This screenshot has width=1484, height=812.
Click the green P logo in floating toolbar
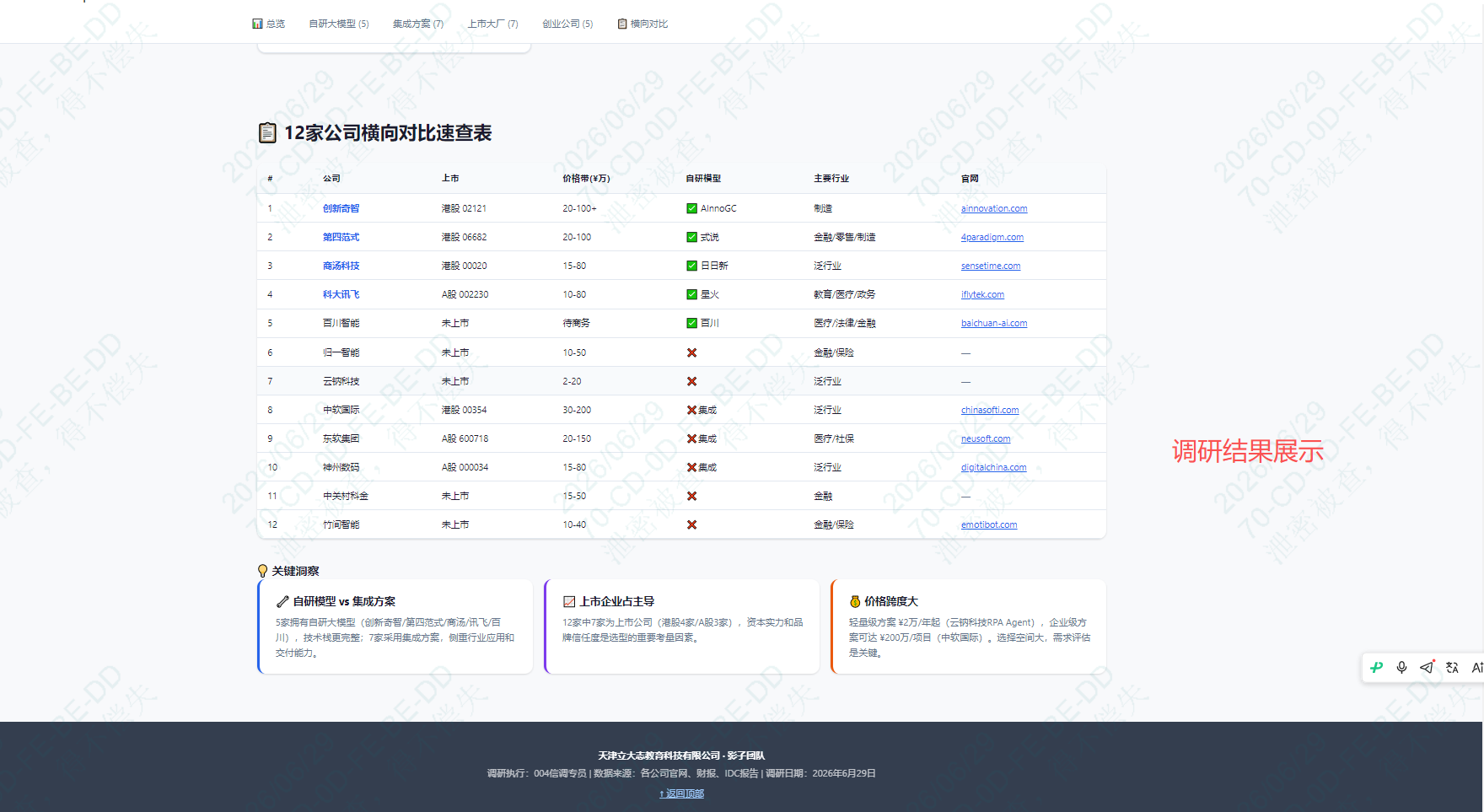1377,667
